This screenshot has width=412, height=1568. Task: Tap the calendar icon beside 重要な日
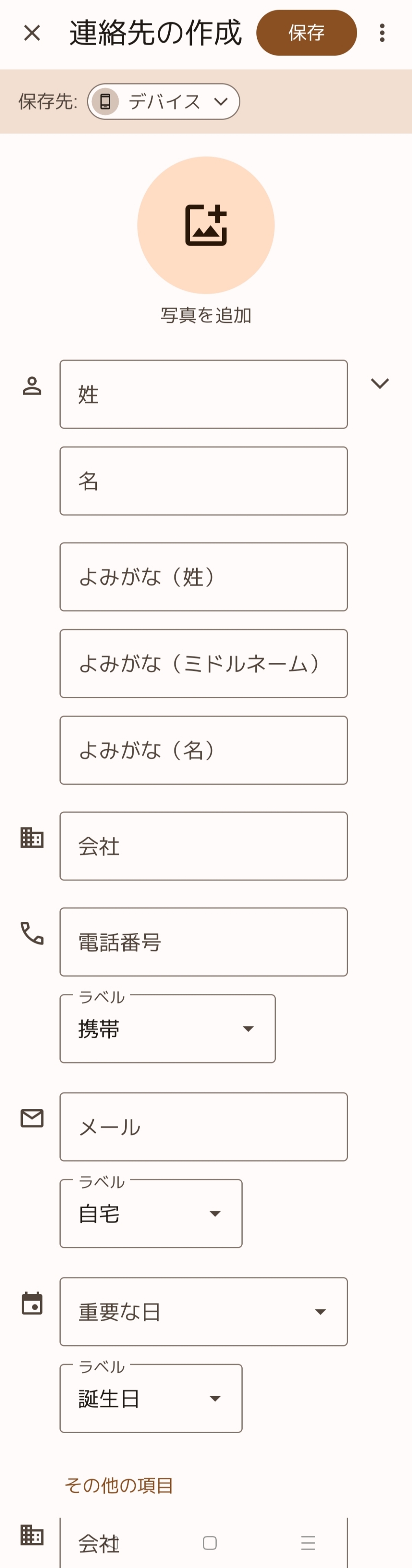click(32, 1303)
